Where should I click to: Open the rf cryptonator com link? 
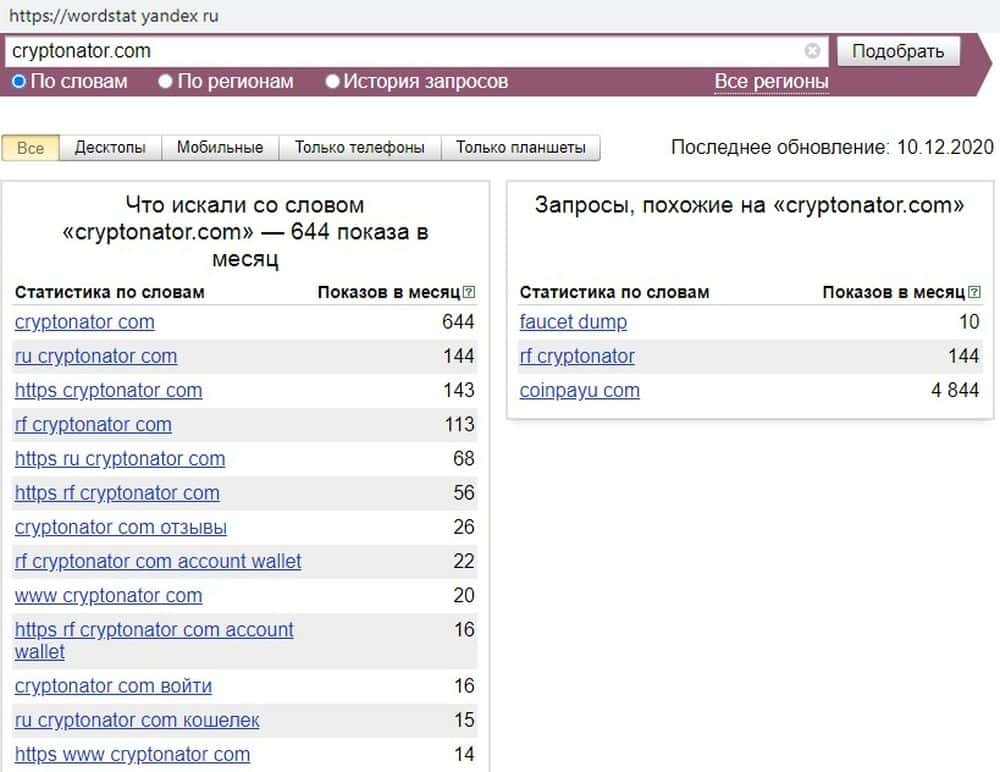[93, 424]
